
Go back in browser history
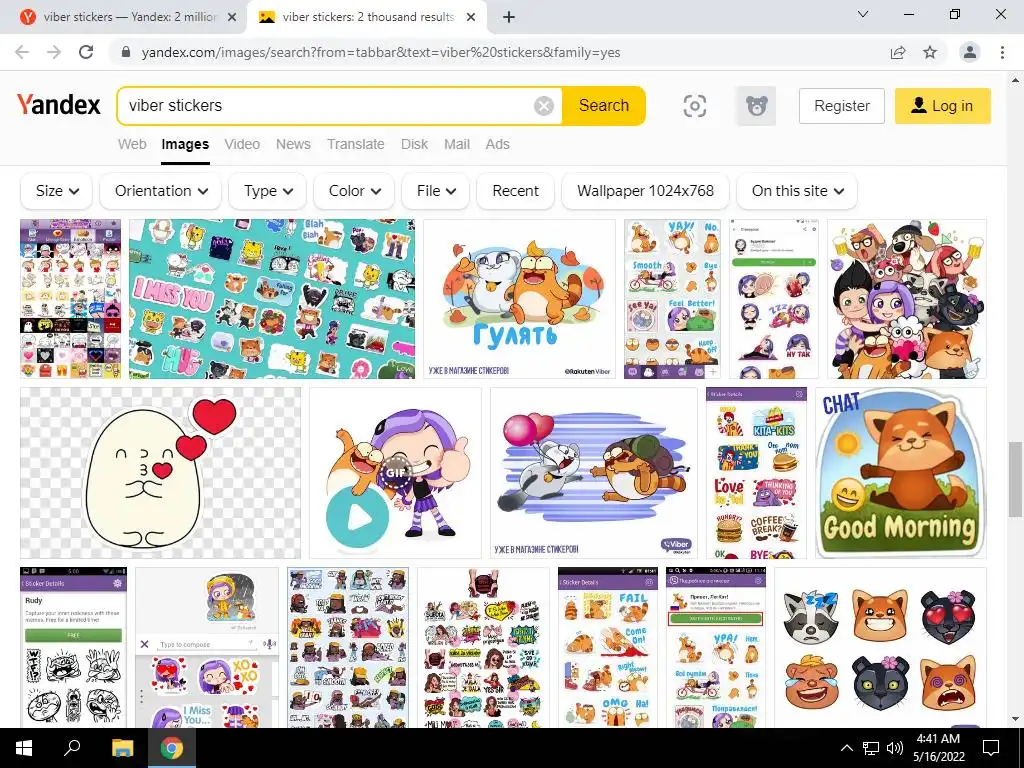click(22, 52)
